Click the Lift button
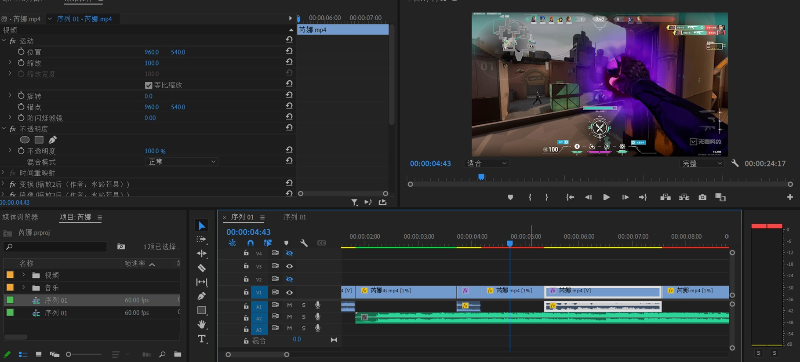Image resolution: width=800 pixels, height=362 pixels. [x=665, y=197]
